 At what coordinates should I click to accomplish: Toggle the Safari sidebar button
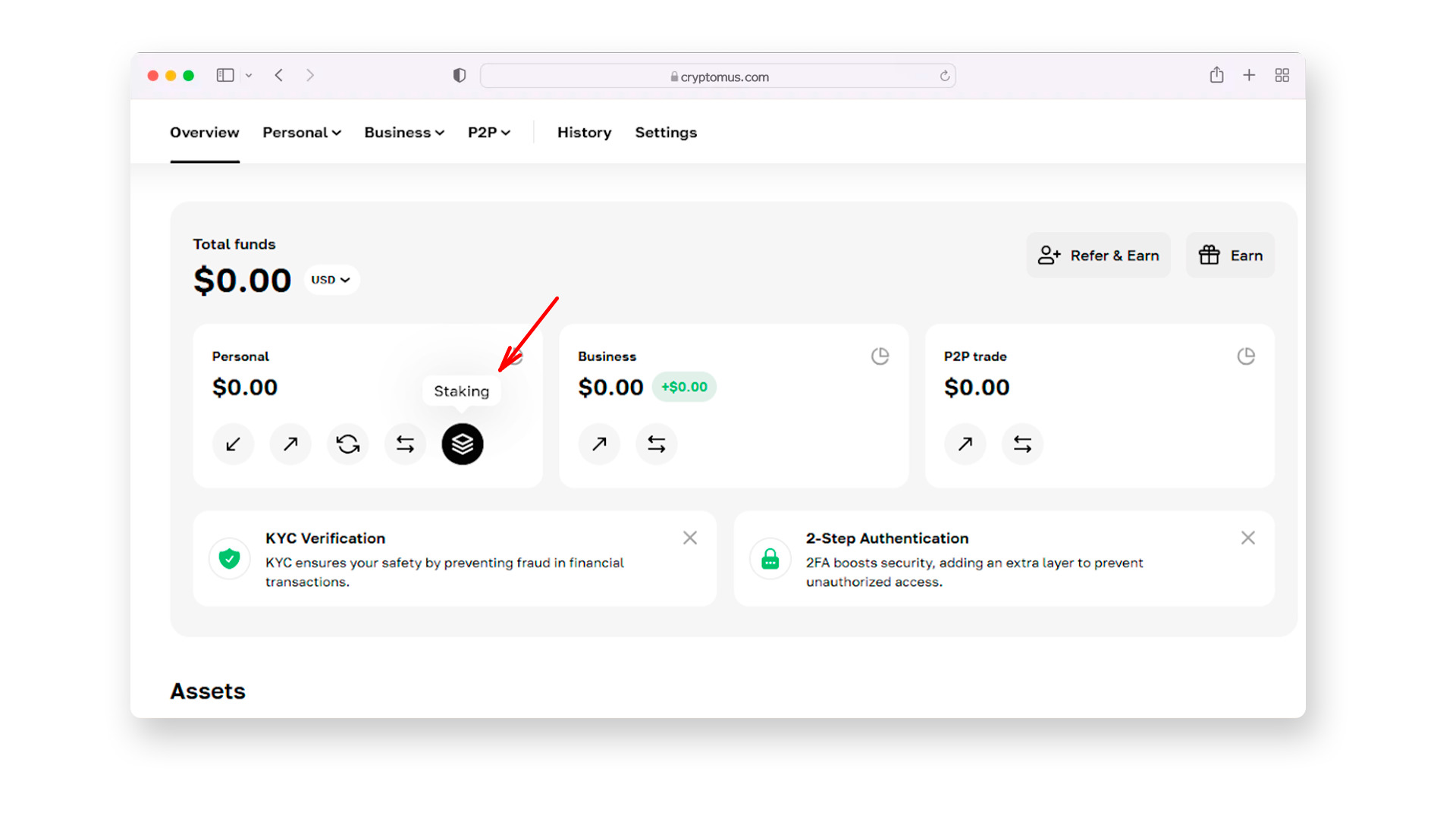point(225,75)
